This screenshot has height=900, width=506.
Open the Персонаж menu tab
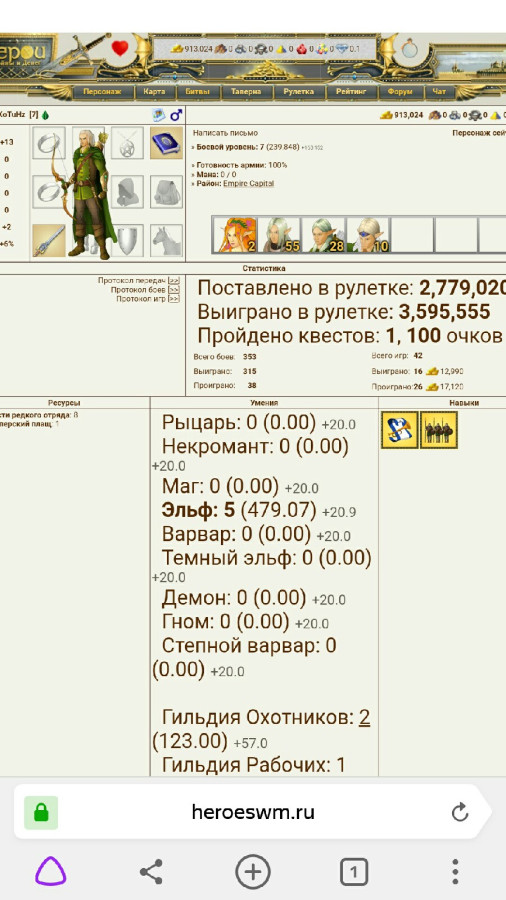point(102,92)
